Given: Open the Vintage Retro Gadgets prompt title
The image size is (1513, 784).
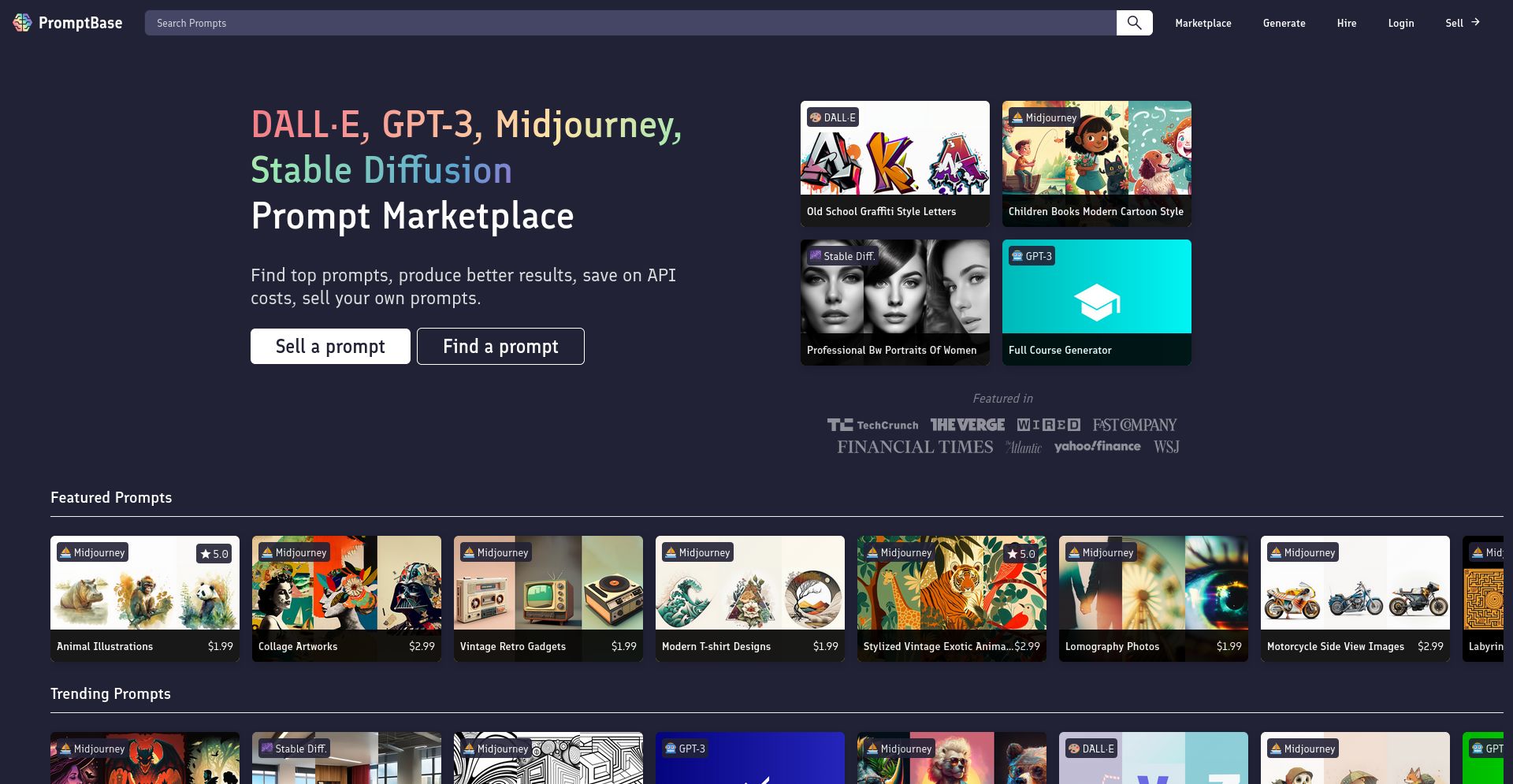Looking at the screenshot, I should [x=513, y=646].
